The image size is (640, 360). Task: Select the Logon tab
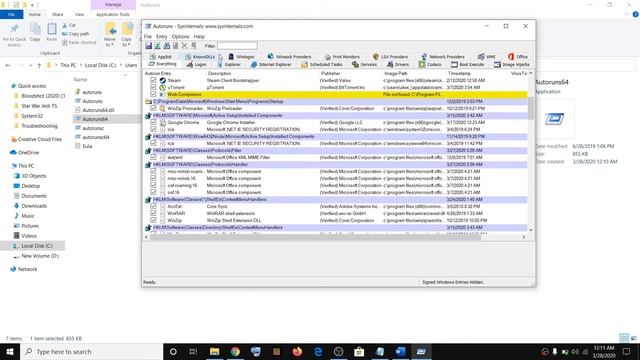(x=196, y=64)
